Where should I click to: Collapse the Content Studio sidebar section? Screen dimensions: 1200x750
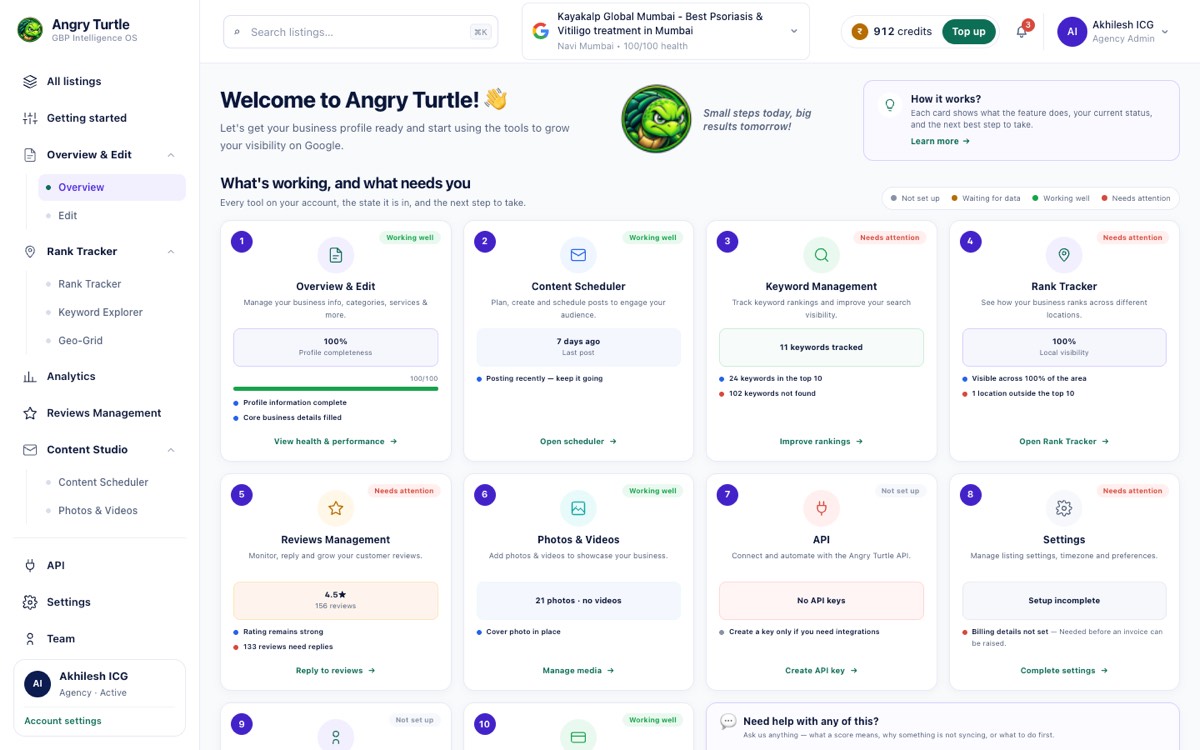click(x=171, y=450)
